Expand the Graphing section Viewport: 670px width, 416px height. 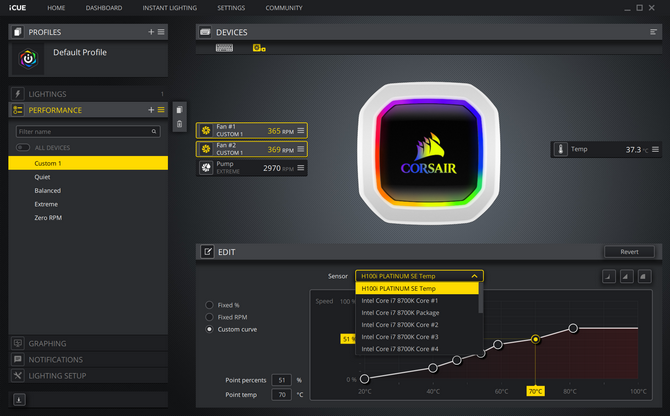pyautogui.click(x=88, y=343)
